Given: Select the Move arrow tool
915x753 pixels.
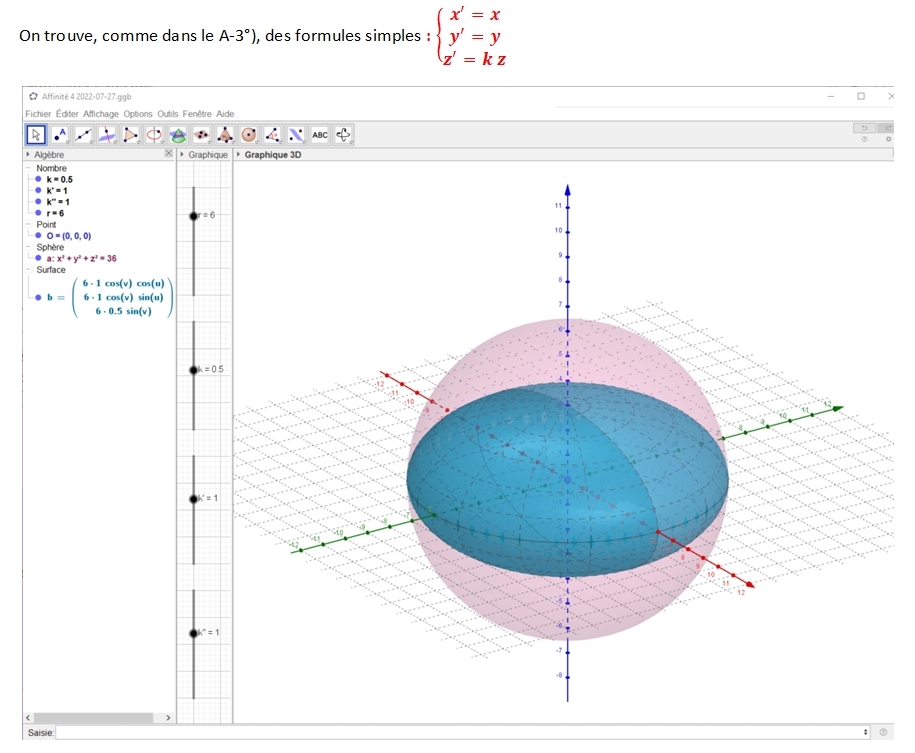Looking at the screenshot, I should (x=36, y=135).
